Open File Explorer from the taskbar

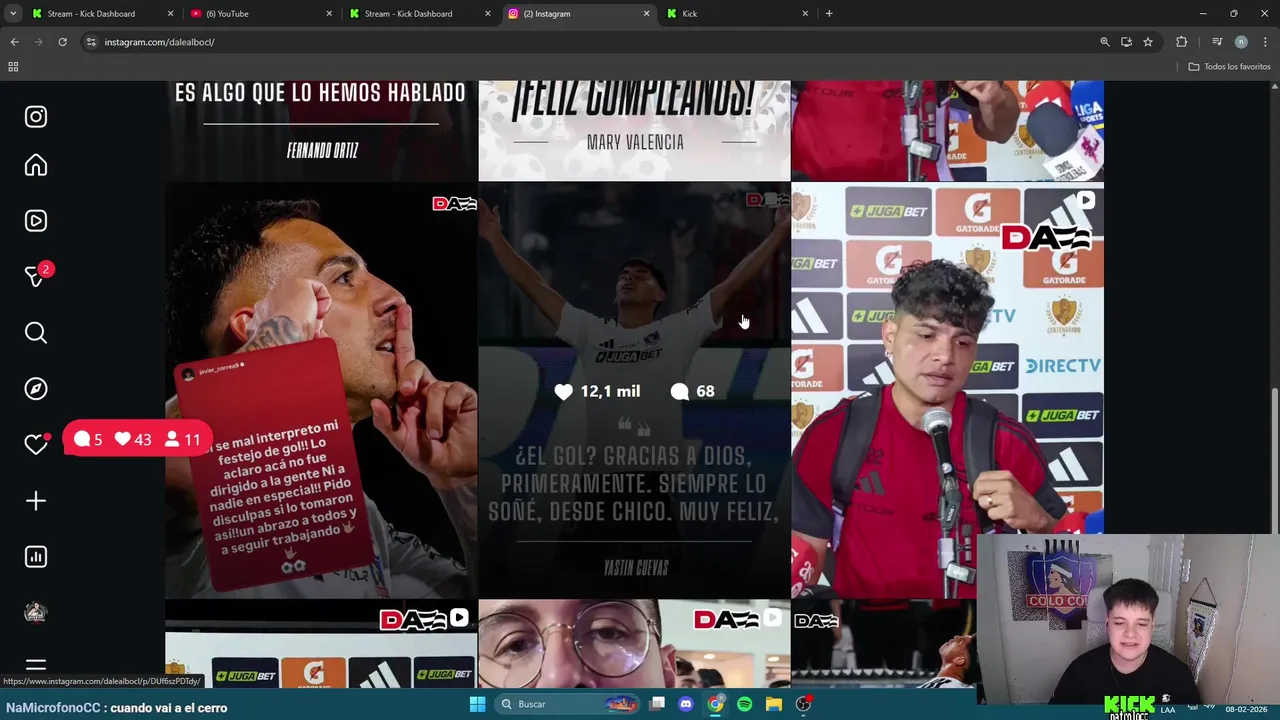click(x=773, y=704)
